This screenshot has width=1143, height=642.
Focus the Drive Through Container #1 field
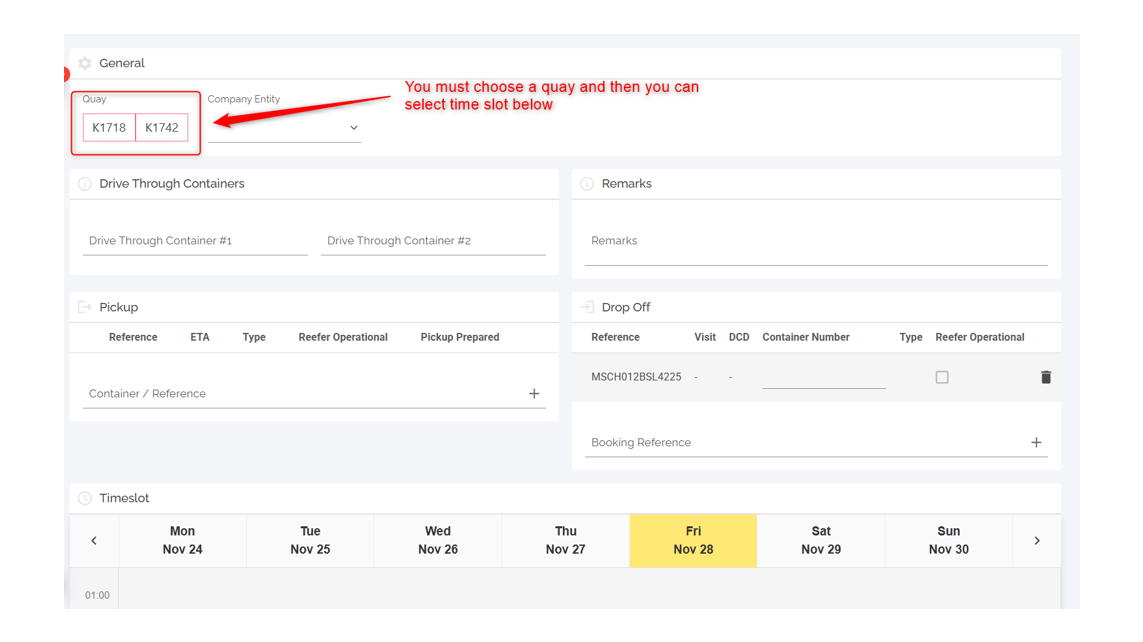point(195,241)
